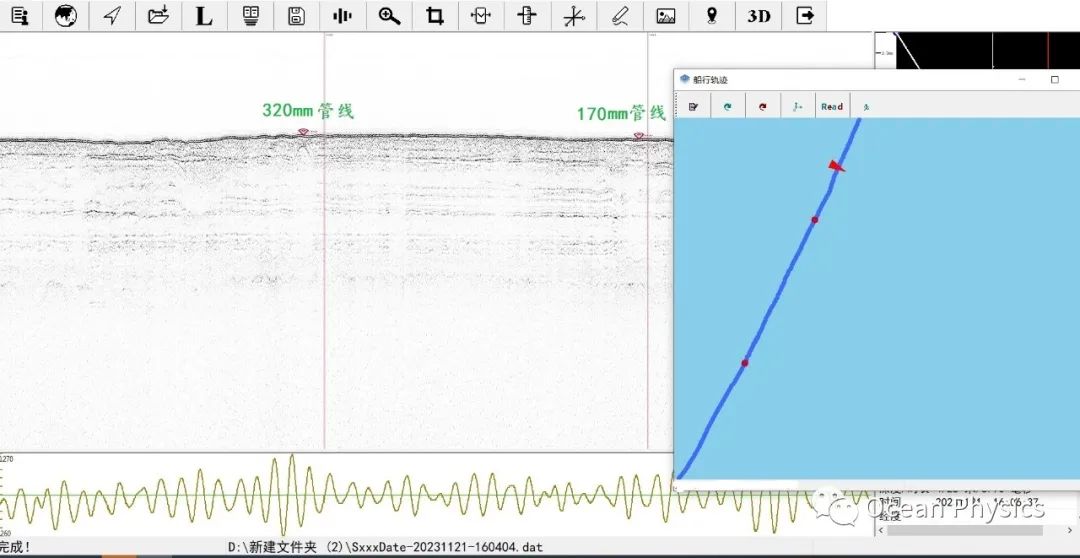Viewport: 1080px width, 558px height.
Task: Open the waveform signal tool
Action: 342,16
